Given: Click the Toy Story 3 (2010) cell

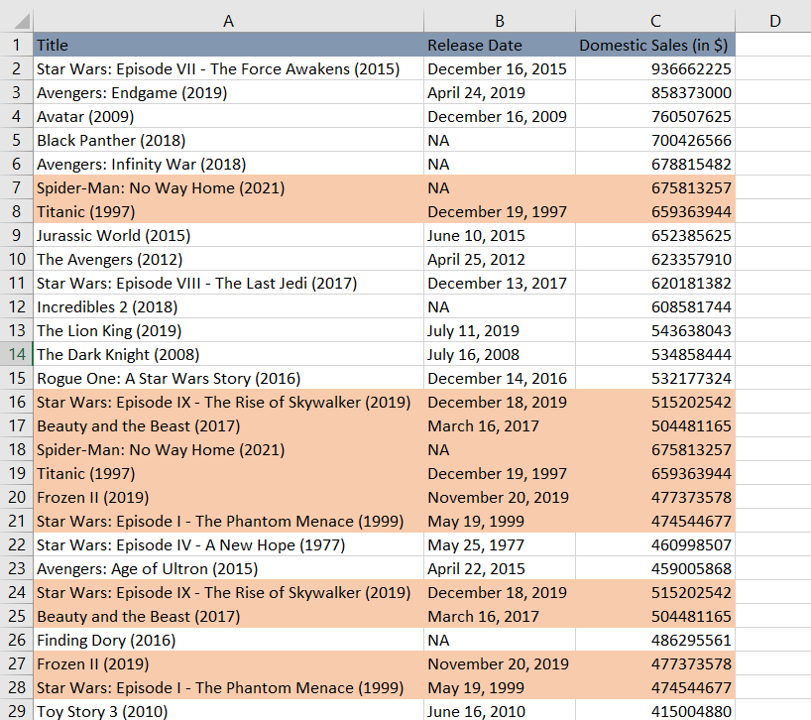Looking at the screenshot, I should [228, 711].
